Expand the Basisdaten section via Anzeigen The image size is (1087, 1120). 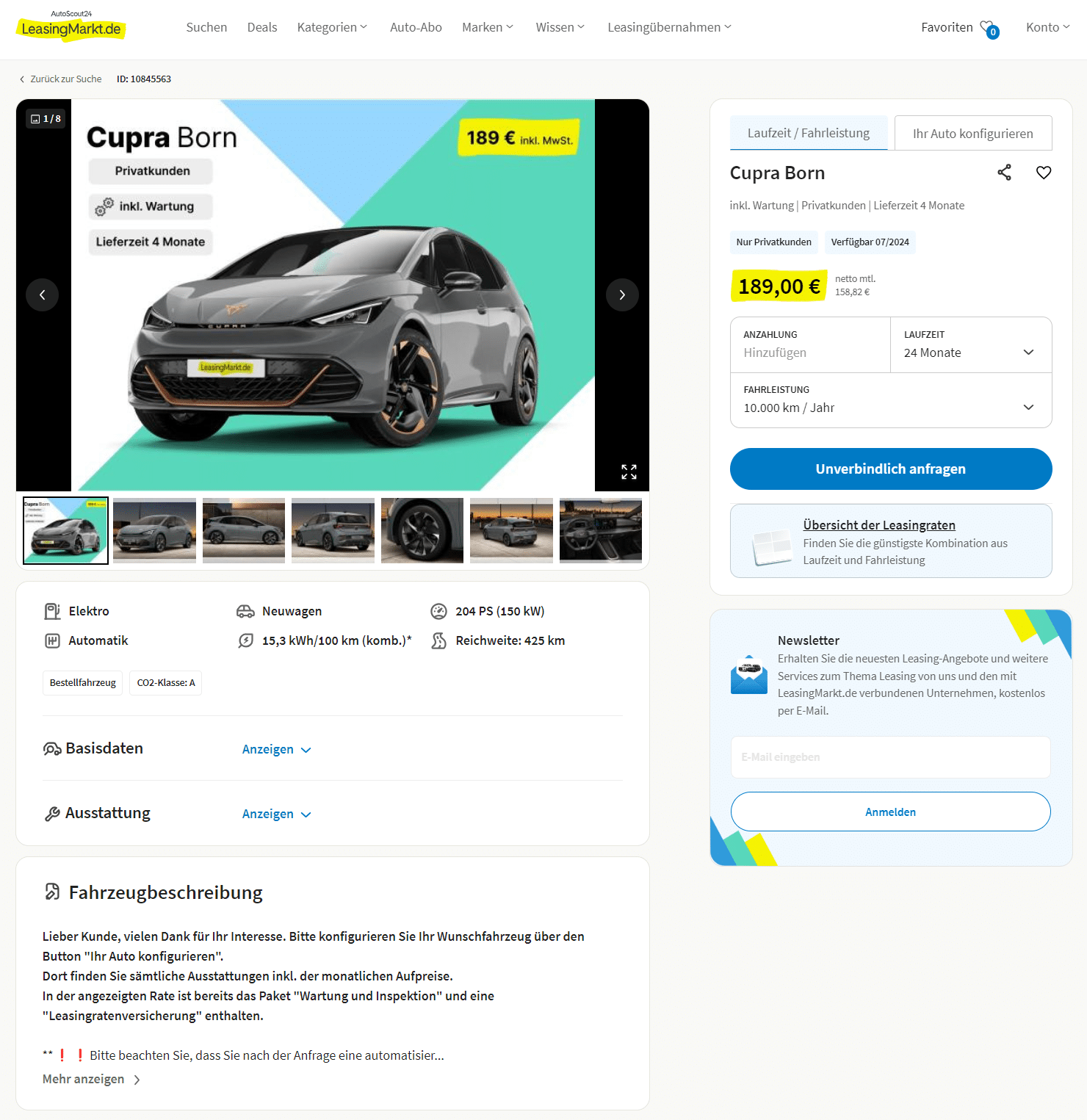point(277,750)
